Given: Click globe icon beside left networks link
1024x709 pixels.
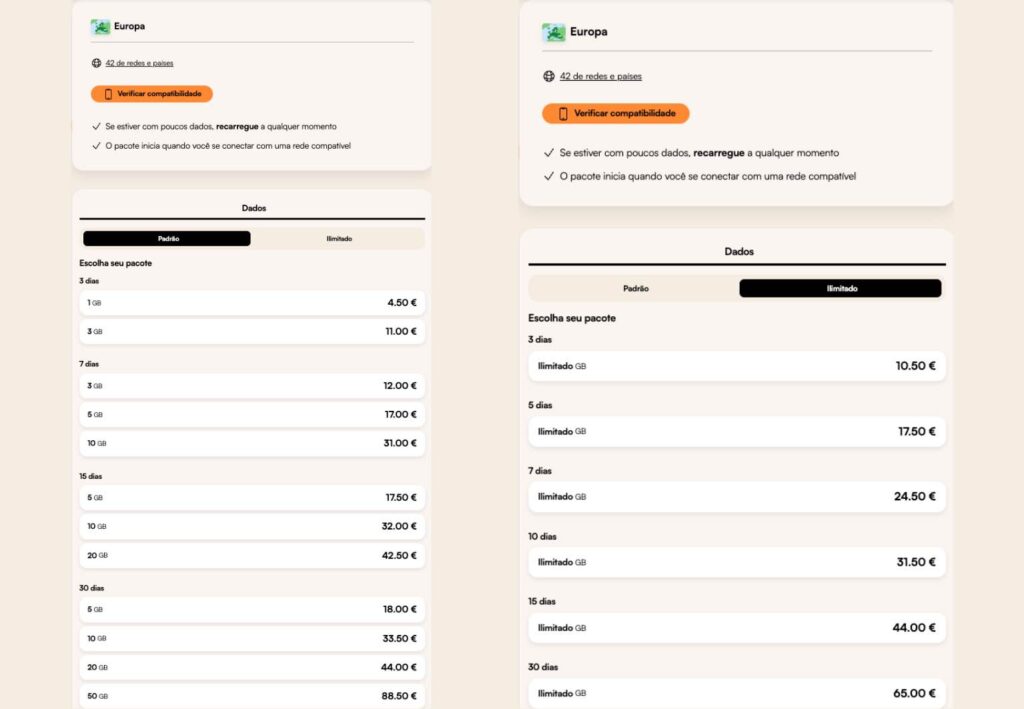Looking at the screenshot, I should (97, 63).
